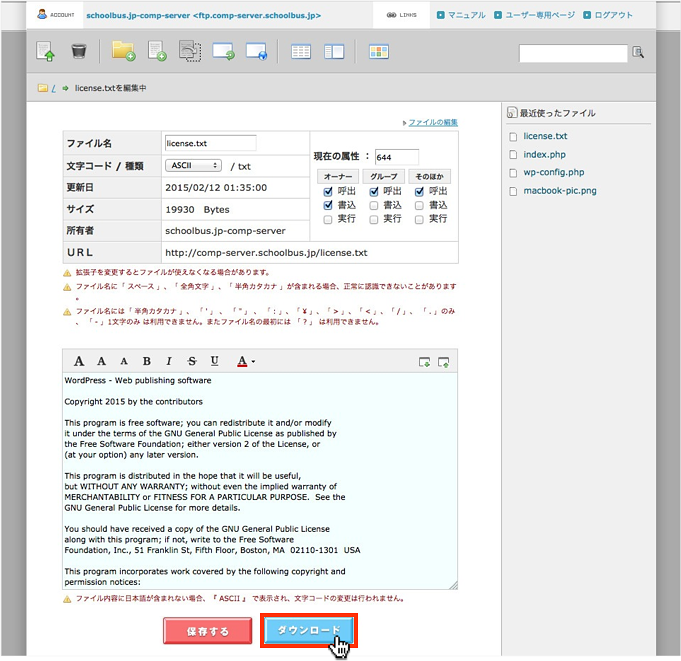Toggle group read (呼出) checkbox
The height and width of the screenshot is (661, 681).
(374, 192)
